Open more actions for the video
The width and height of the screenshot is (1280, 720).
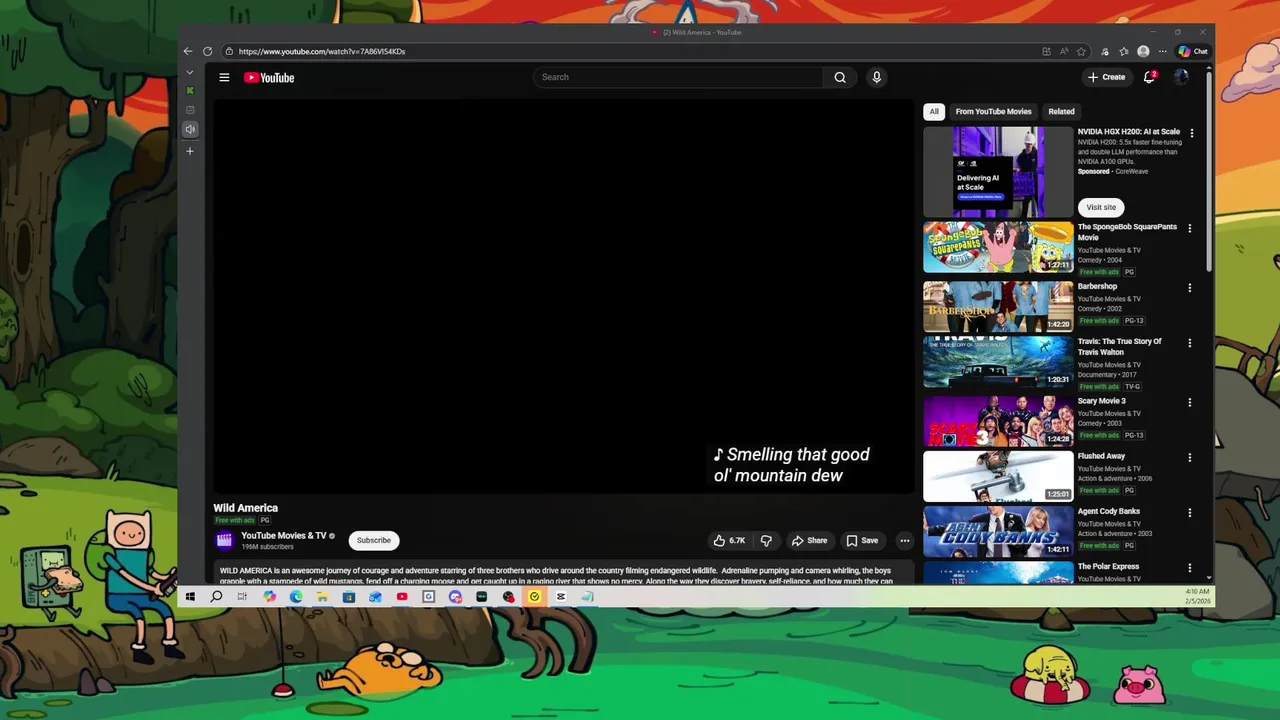pyautogui.click(x=904, y=540)
